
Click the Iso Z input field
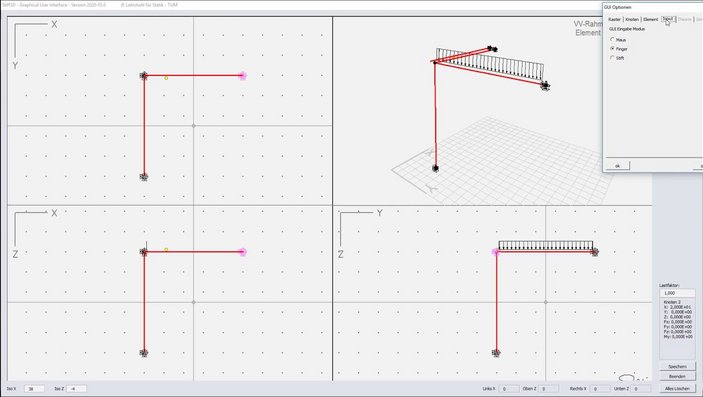click(76, 389)
